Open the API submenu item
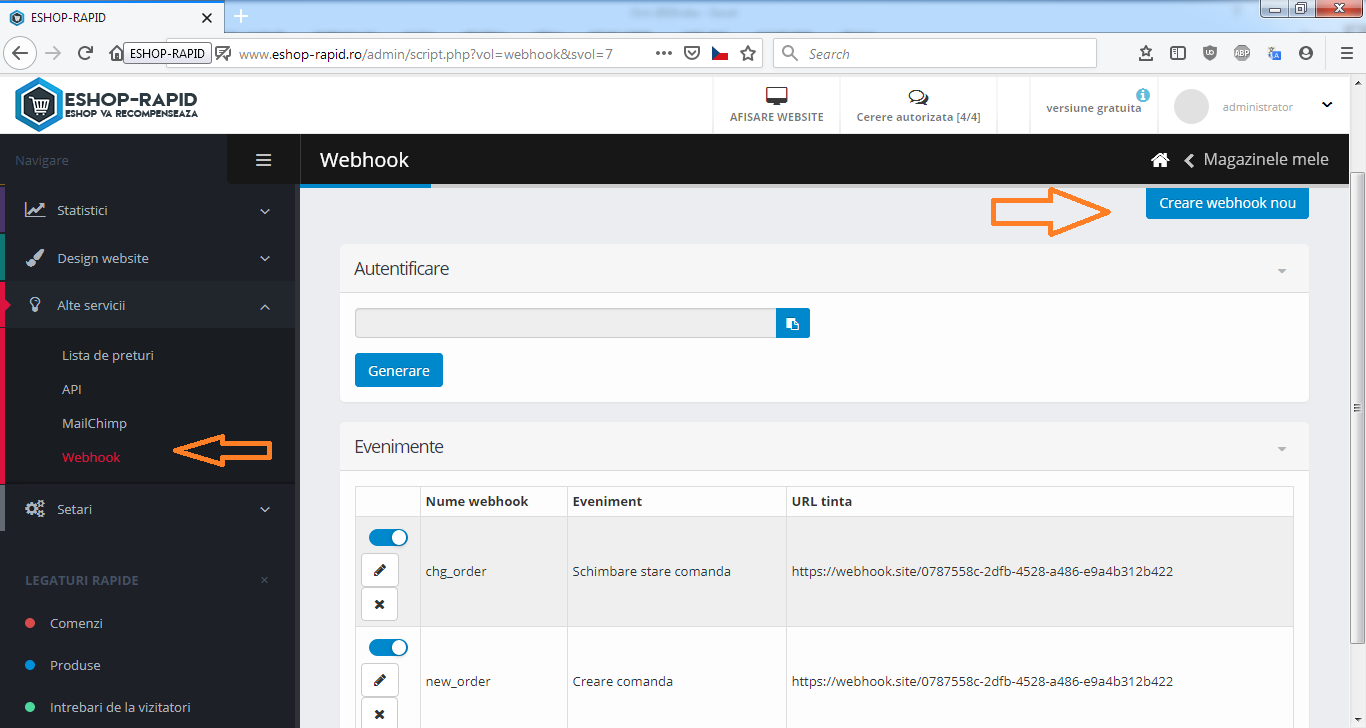 click(72, 389)
